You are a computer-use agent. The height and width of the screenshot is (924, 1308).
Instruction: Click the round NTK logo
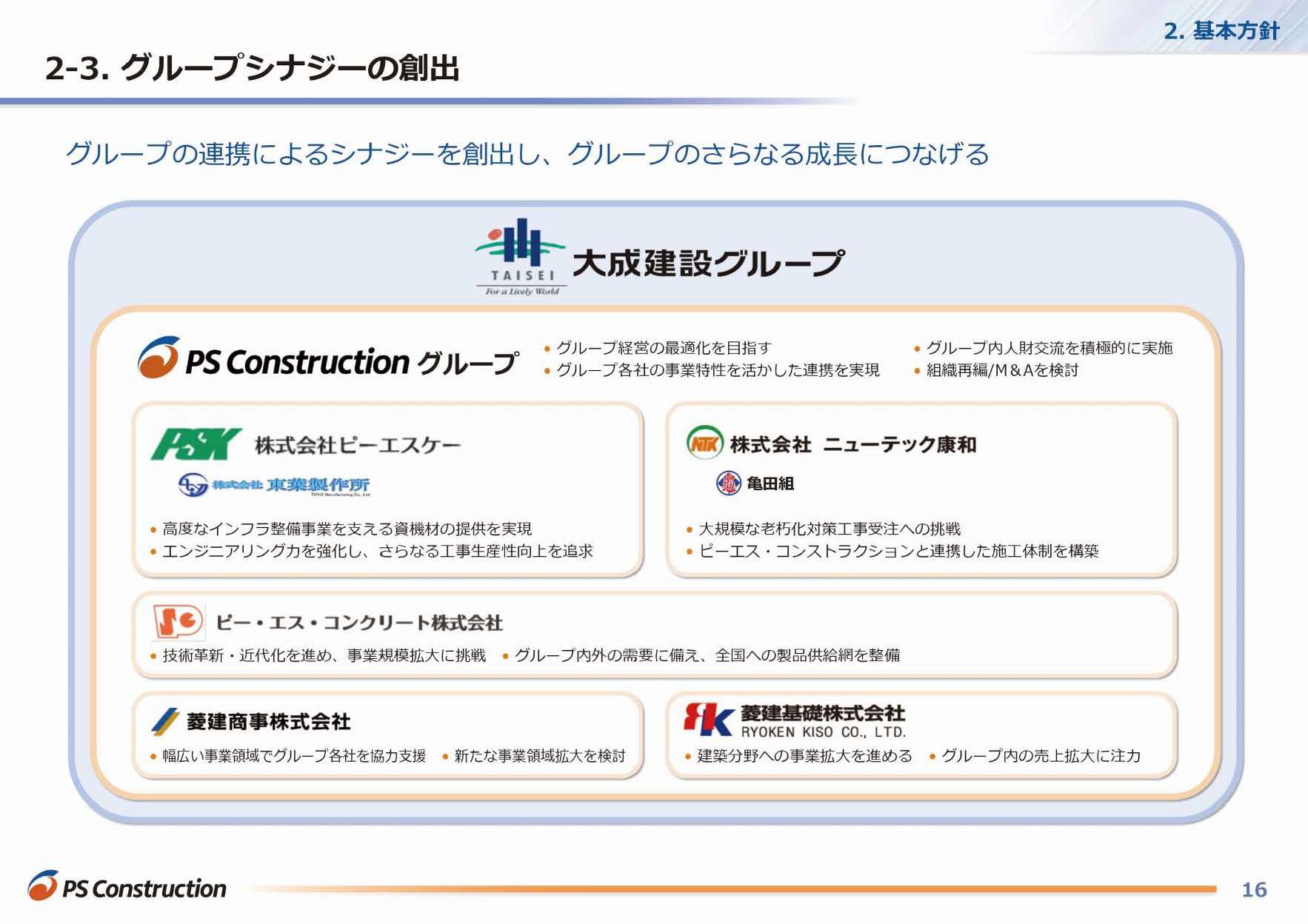704,443
